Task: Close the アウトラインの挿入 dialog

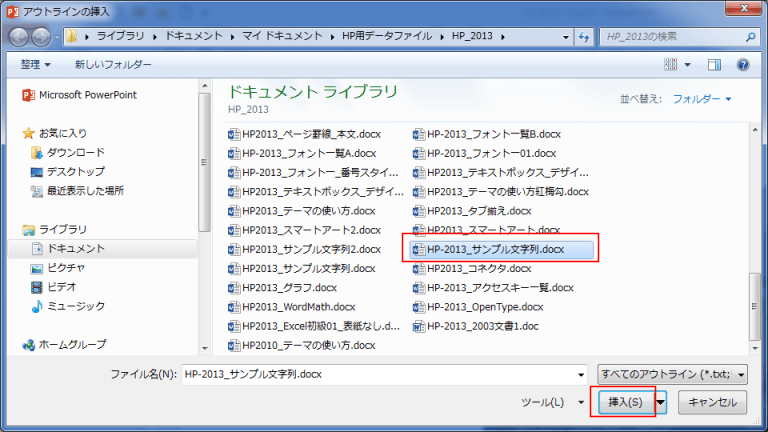Action: (744, 8)
